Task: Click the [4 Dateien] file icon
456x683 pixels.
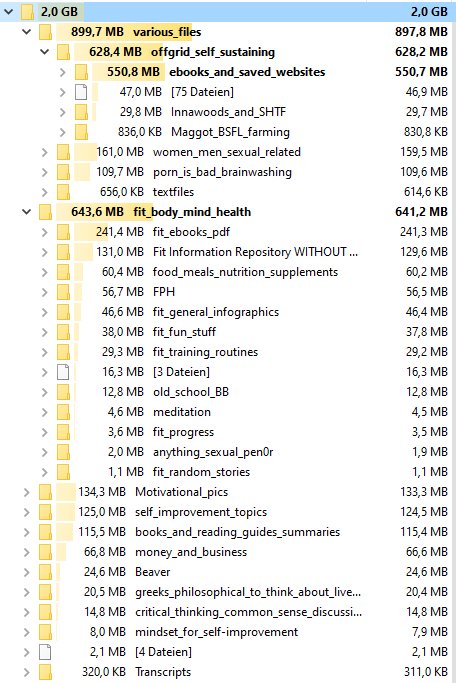Action: point(45,652)
